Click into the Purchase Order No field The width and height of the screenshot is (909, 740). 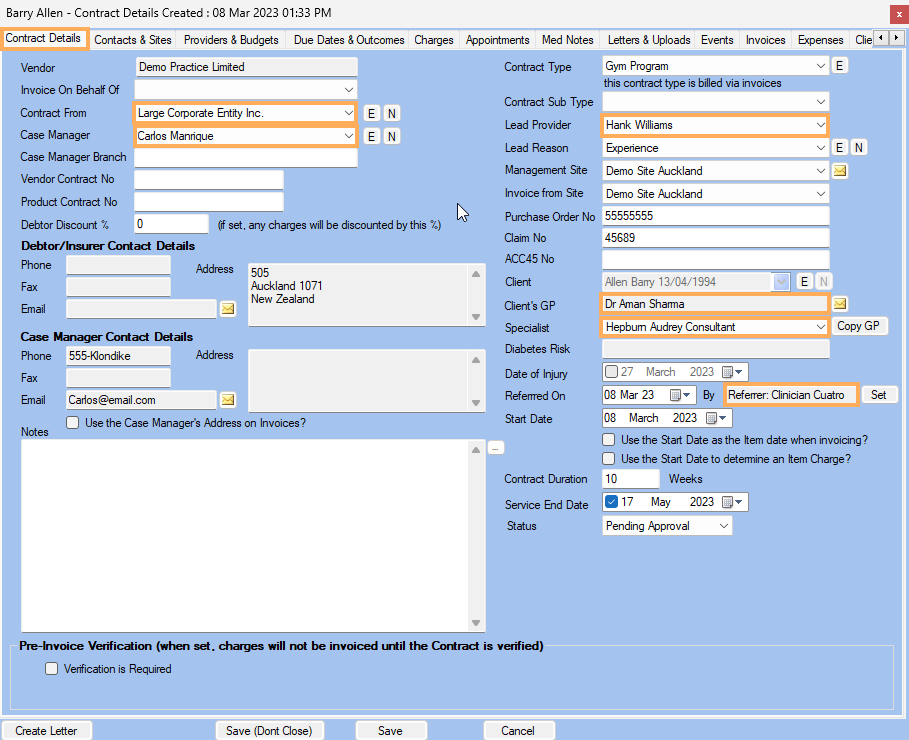715,217
